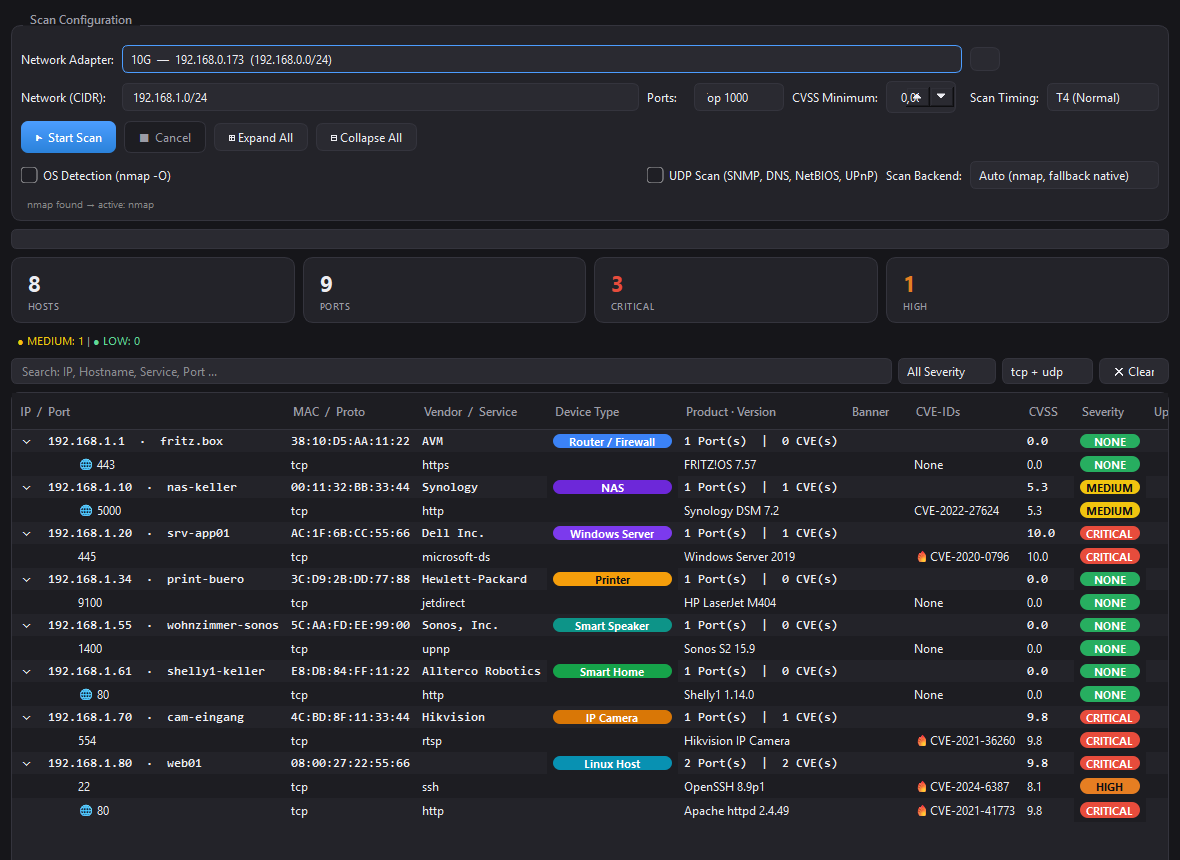Screen dimensions: 1180x860
Task: Open the tcp + udp protocol filter
Action: point(1047,372)
